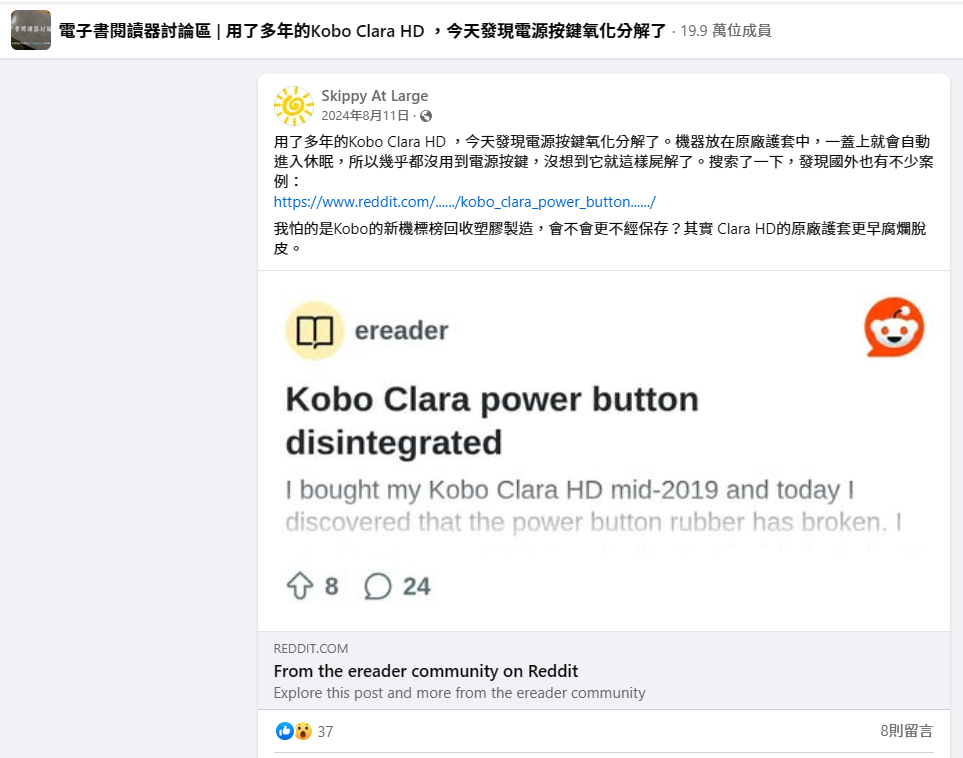Viewport: 963px width, 758px height.
Task: Click 'From the ereader community on Reddit'
Action: (x=426, y=671)
